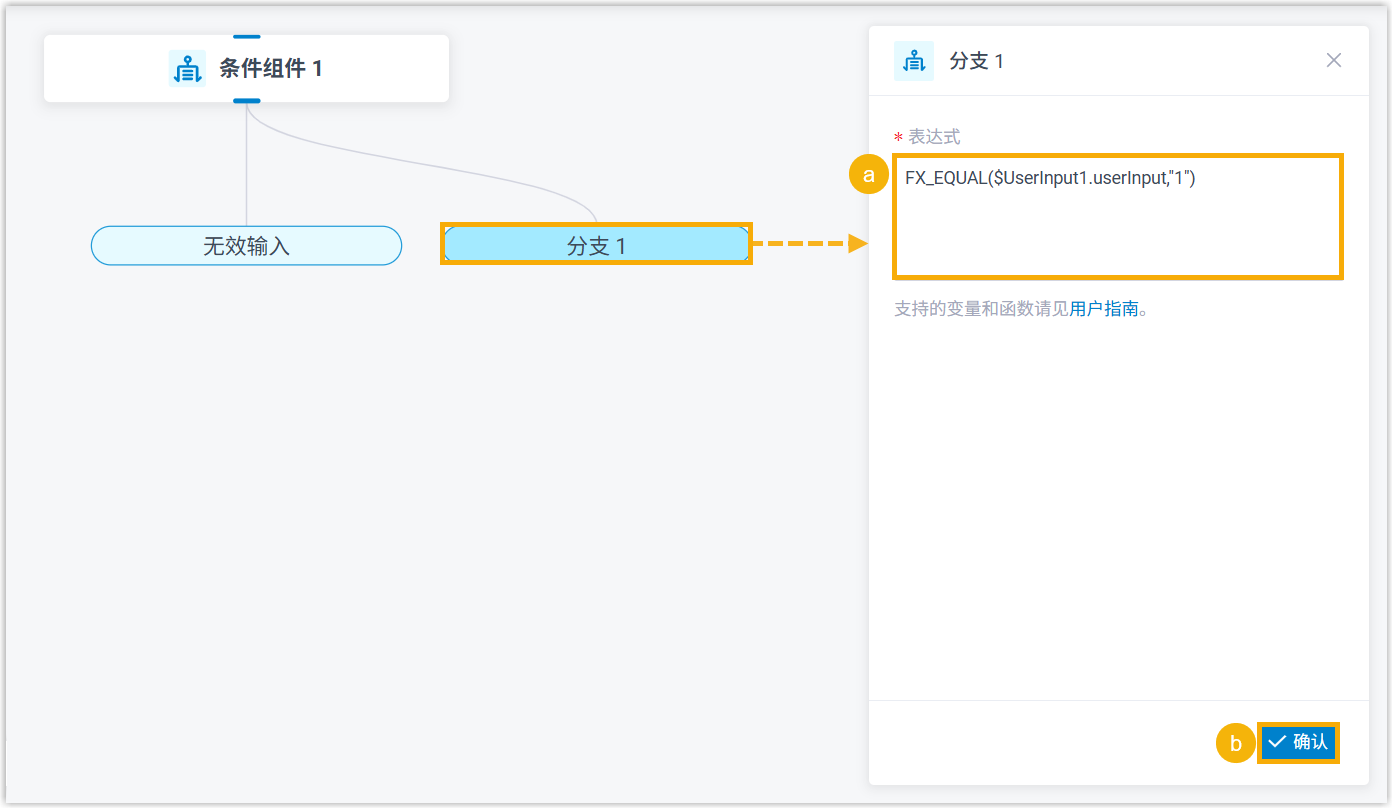Click the dashed orange arrow head
The image size is (1393, 809).
tap(857, 243)
